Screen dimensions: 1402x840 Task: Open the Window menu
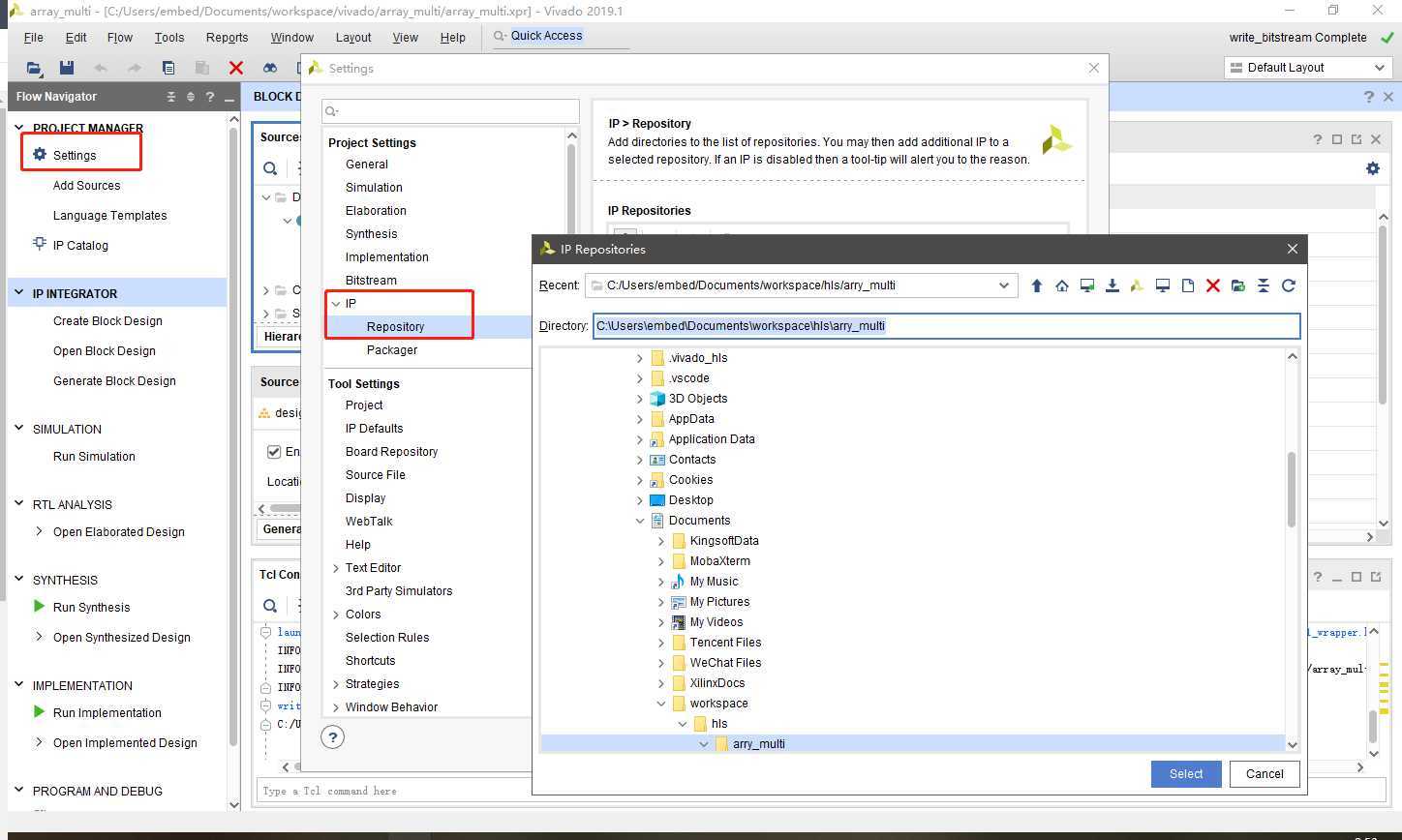(291, 38)
